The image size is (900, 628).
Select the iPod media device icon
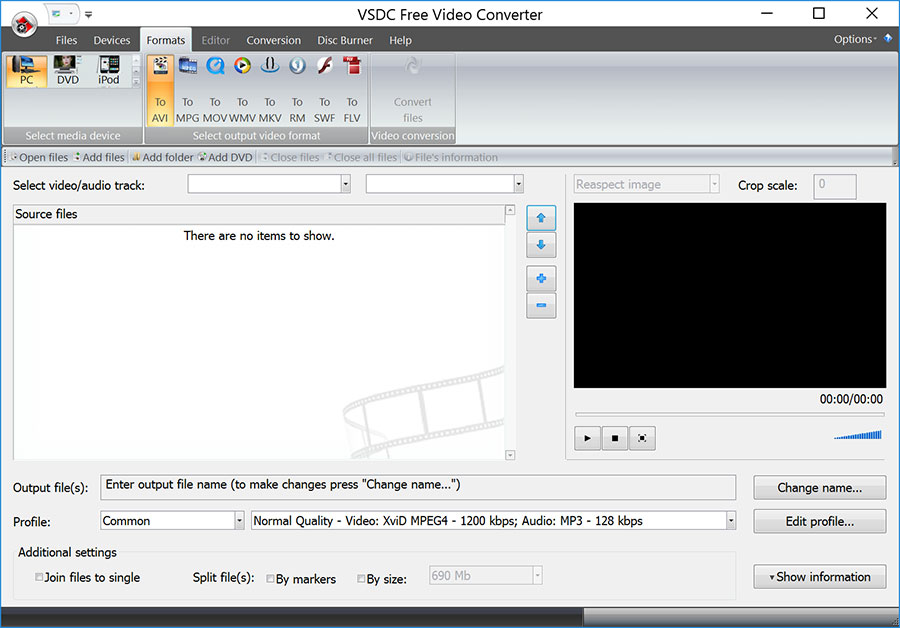[x=108, y=71]
